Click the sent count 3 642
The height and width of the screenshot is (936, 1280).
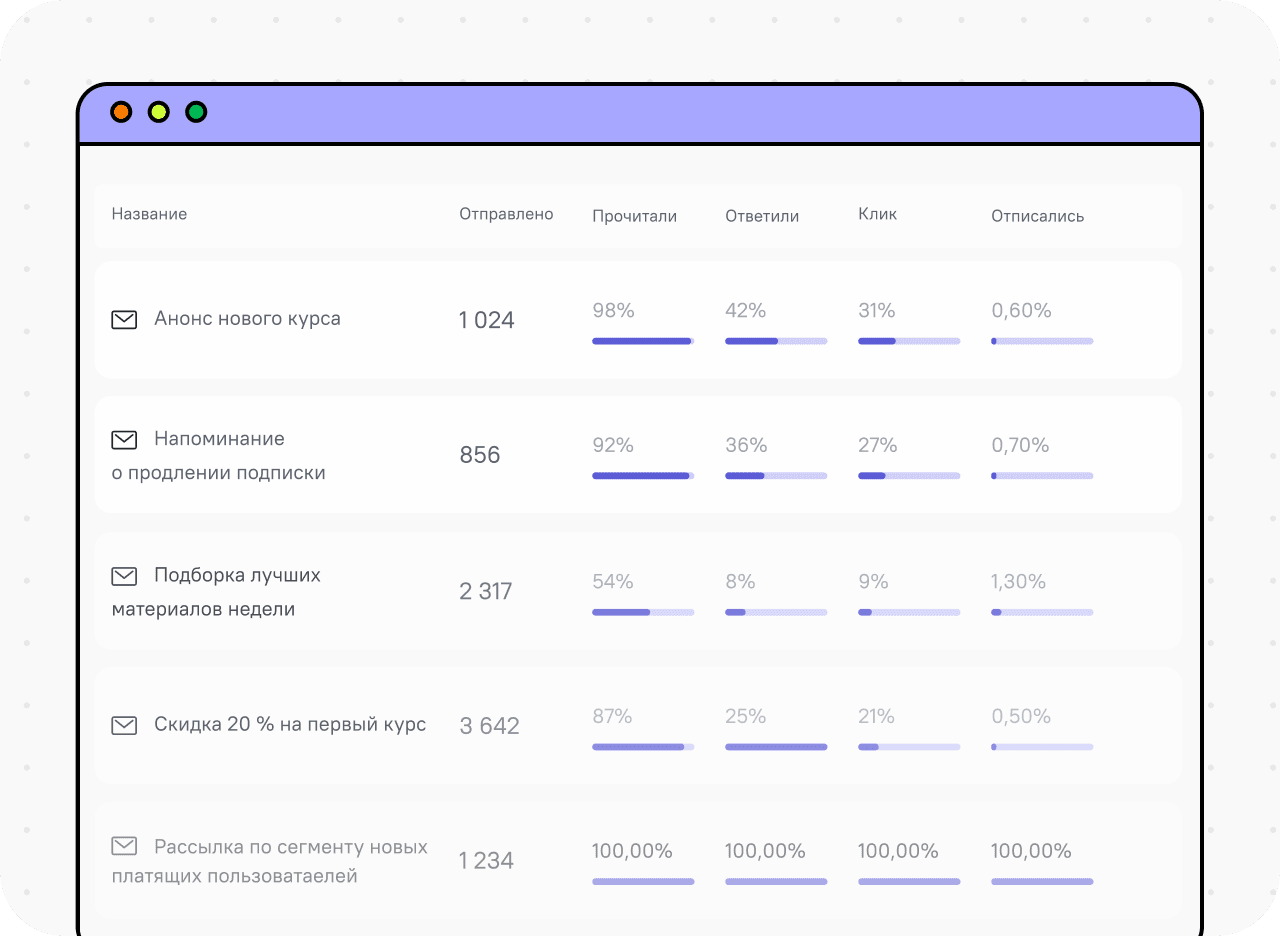(x=489, y=726)
